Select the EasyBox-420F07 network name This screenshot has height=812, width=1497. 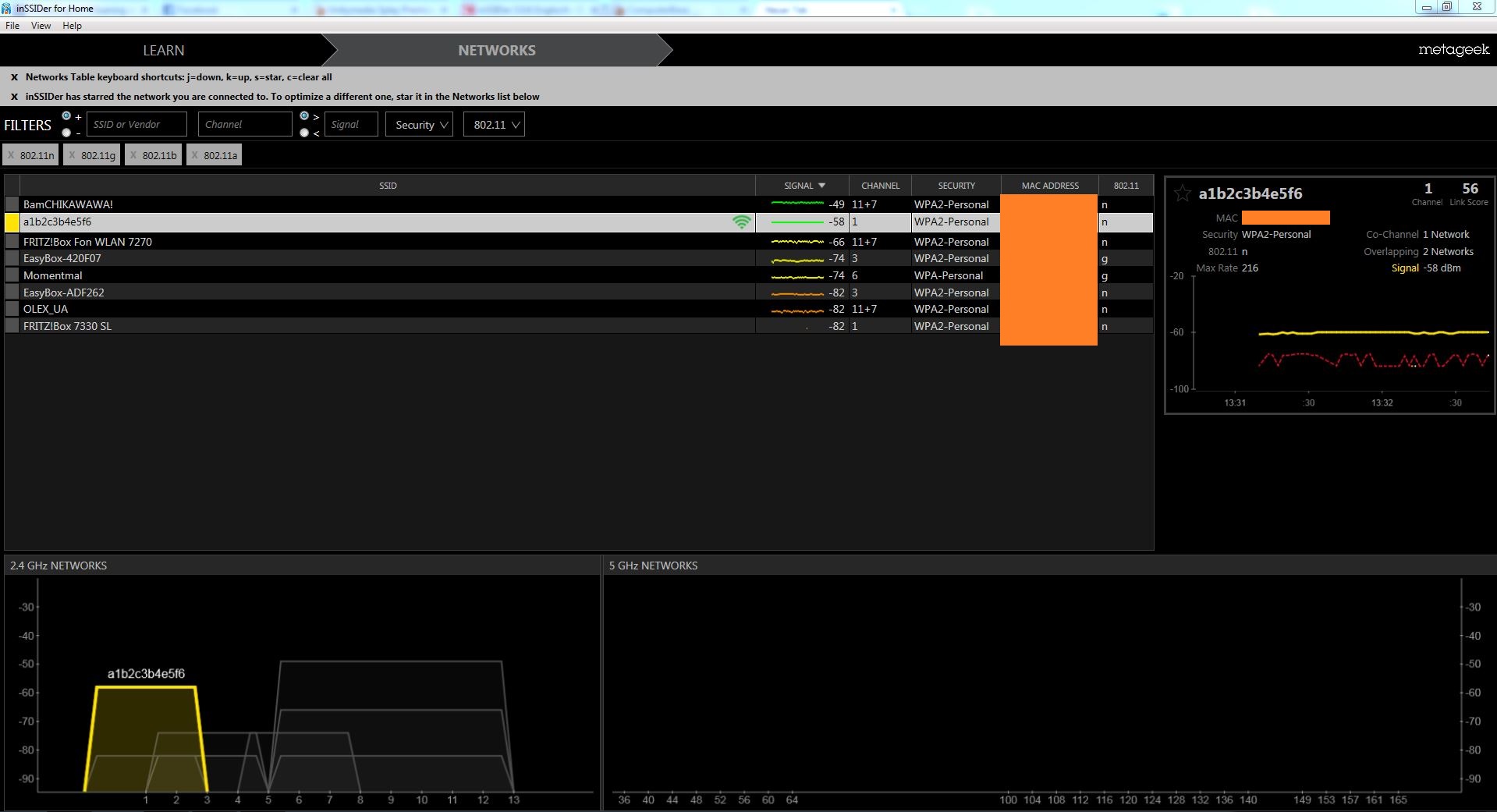62,258
